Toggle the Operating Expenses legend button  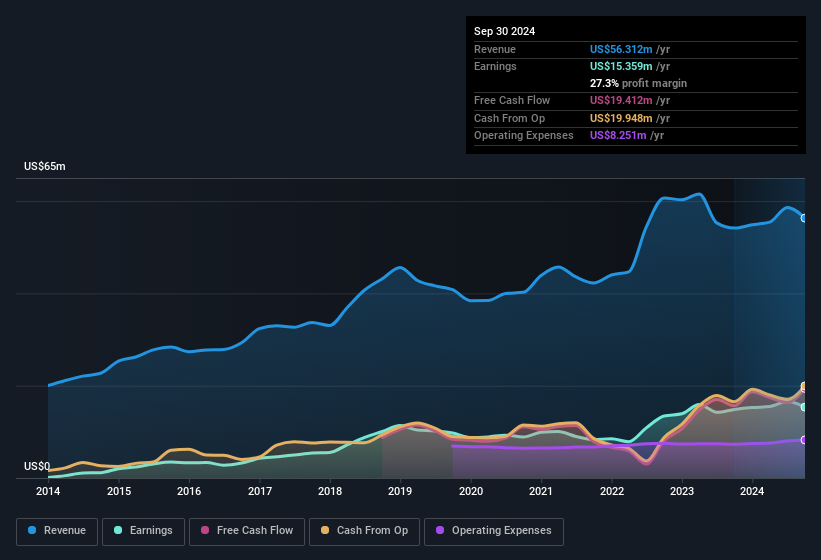(494, 532)
